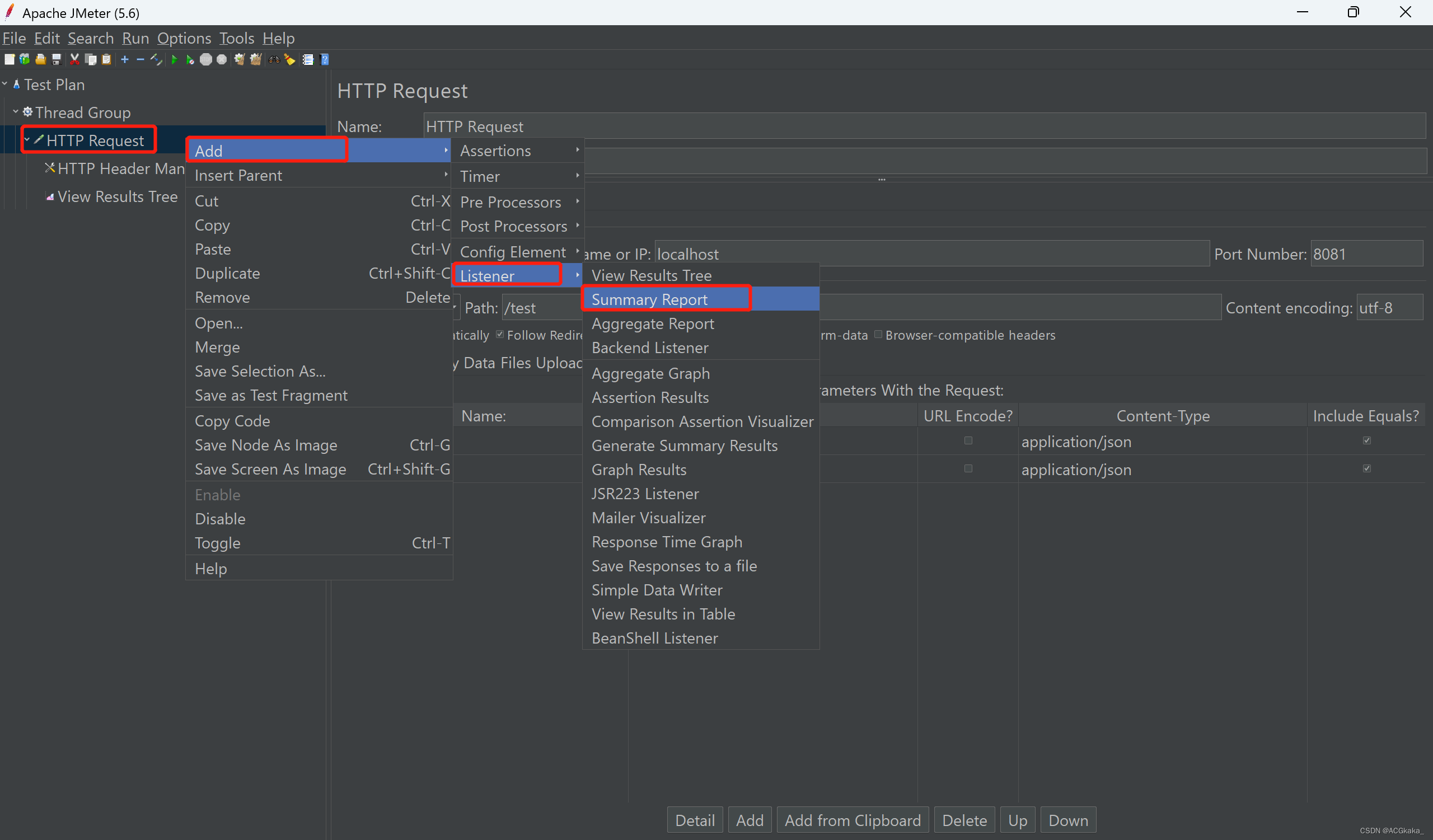Viewport: 1433px width, 840px height.
Task: Click the Toggle enable/disable toolbar icon
Action: point(156,60)
